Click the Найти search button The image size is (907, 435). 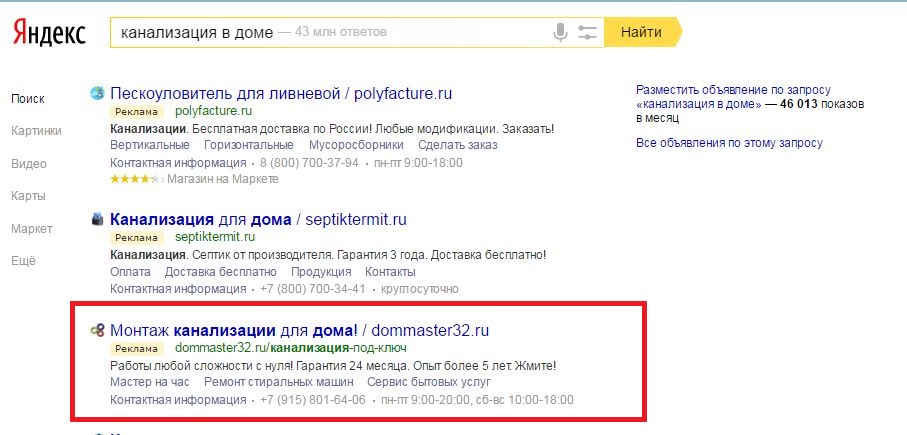click(641, 32)
